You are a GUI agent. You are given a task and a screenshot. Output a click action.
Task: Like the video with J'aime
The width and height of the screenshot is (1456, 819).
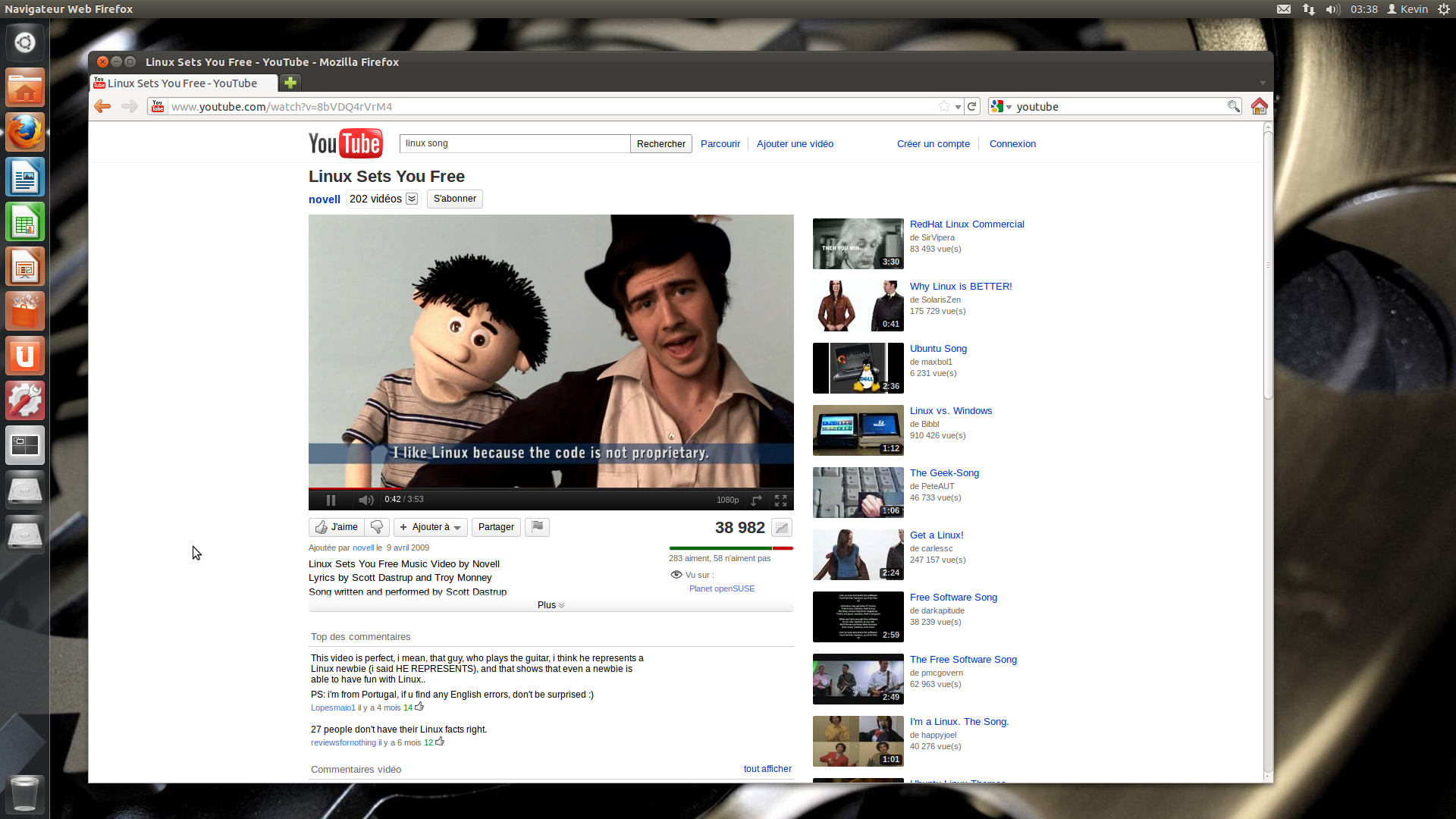coord(336,527)
